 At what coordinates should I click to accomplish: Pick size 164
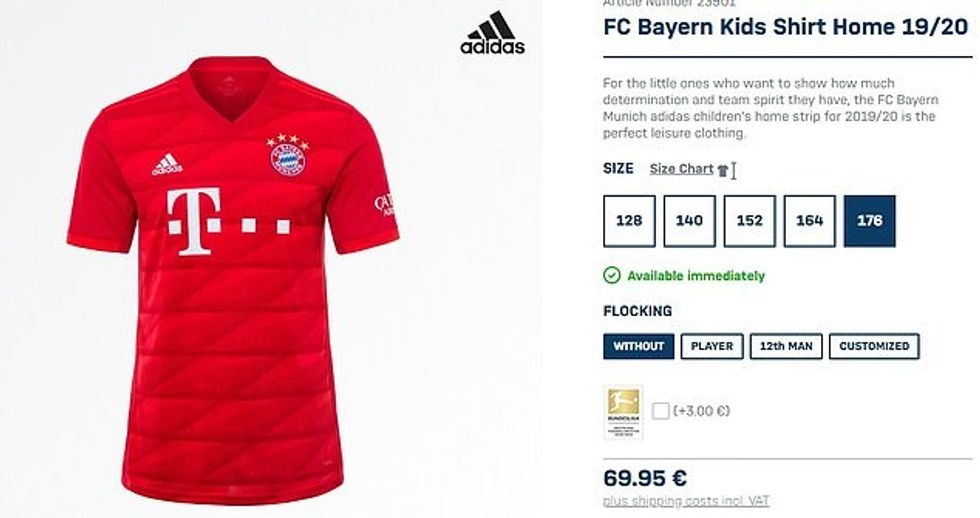[x=809, y=221]
